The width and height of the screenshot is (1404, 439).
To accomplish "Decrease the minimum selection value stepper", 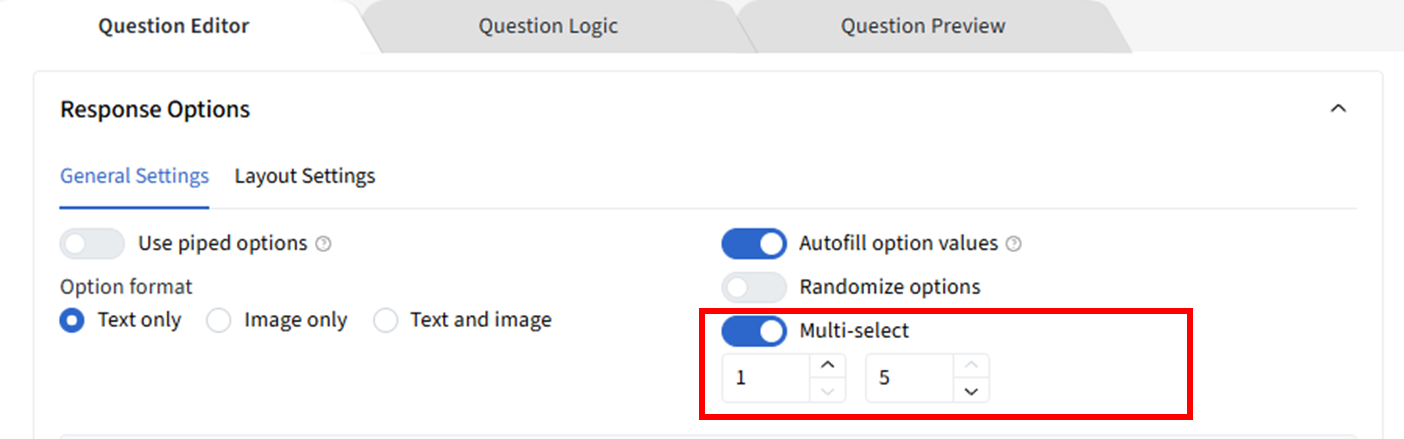I will (x=827, y=391).
